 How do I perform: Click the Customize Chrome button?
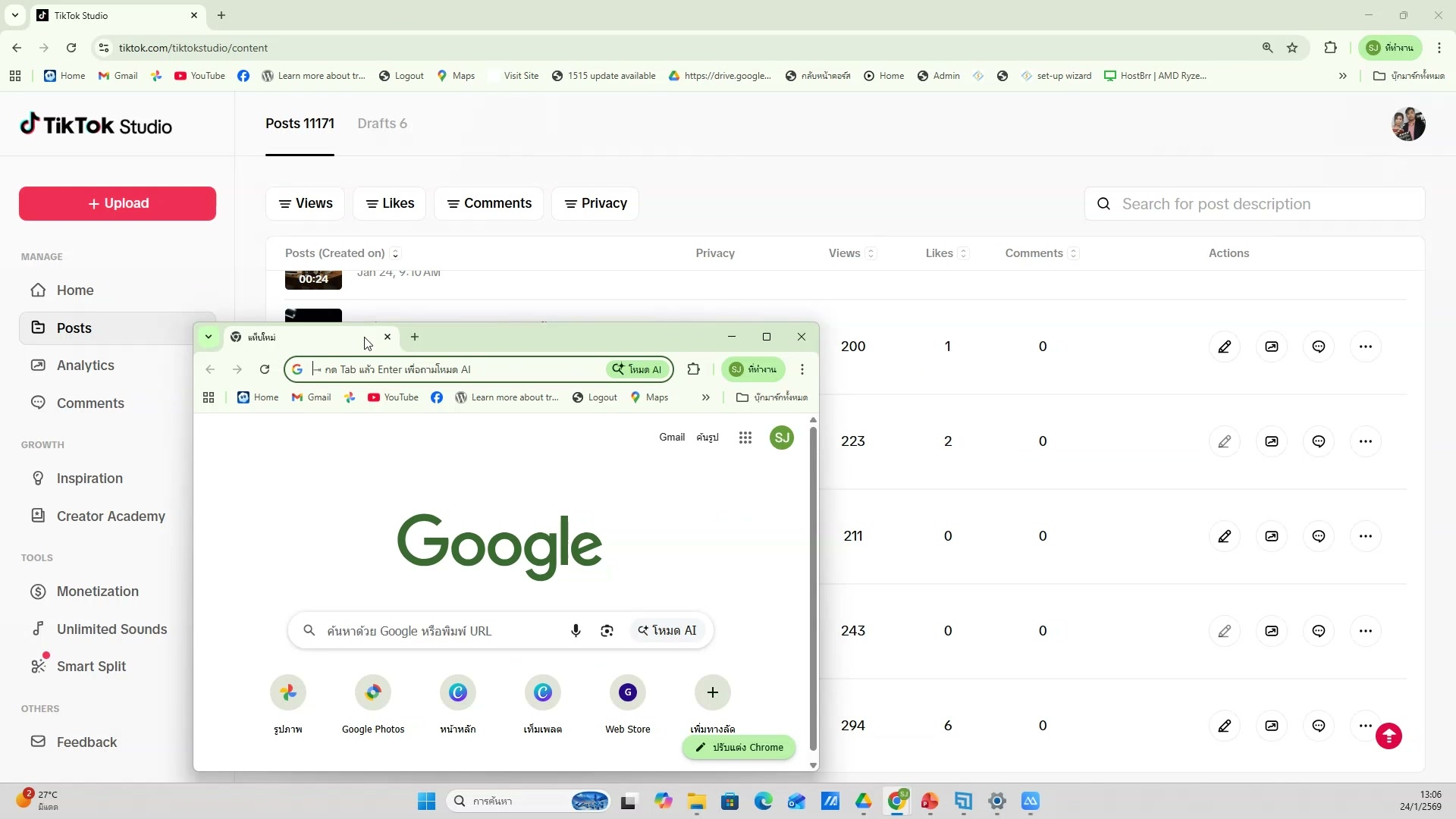click(x=739, y=747)
